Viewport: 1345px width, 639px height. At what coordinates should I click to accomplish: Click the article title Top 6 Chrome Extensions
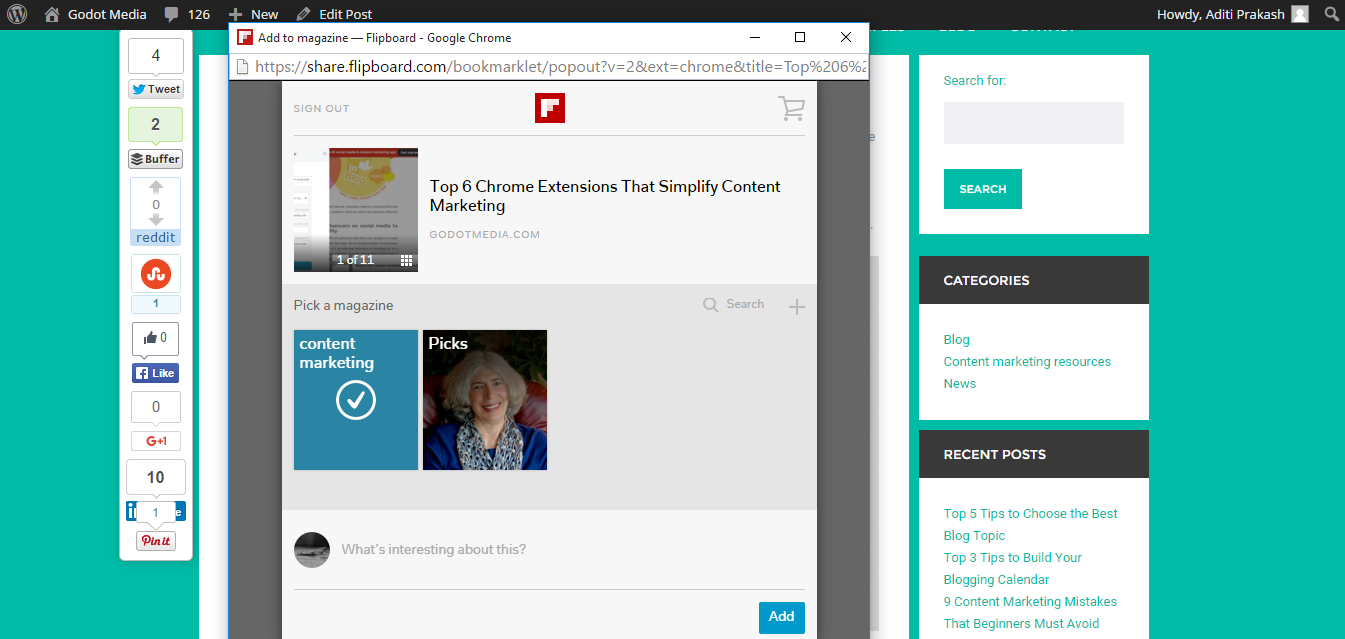(605, 196)
